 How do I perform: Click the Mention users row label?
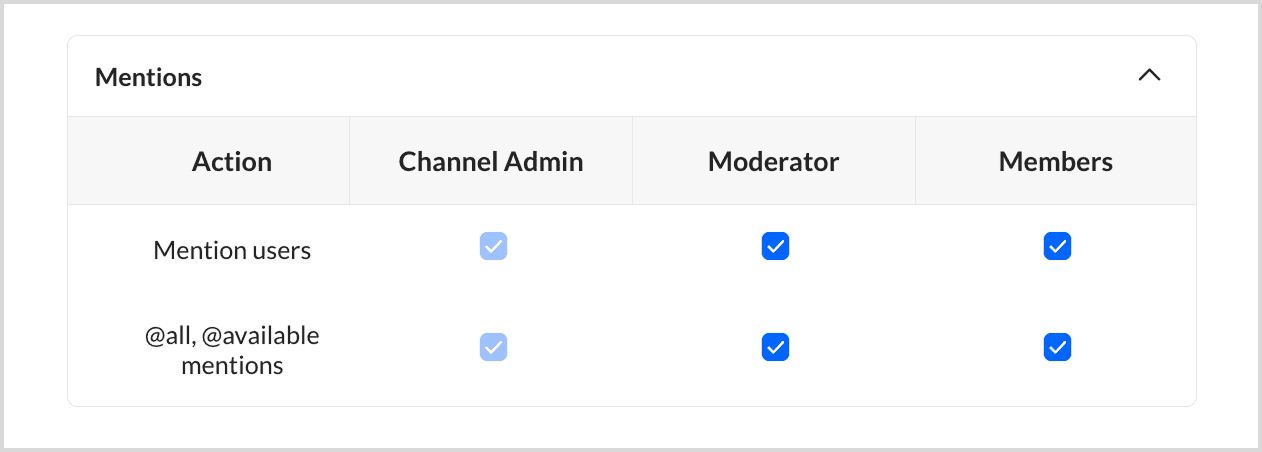[x=232, y=250]
